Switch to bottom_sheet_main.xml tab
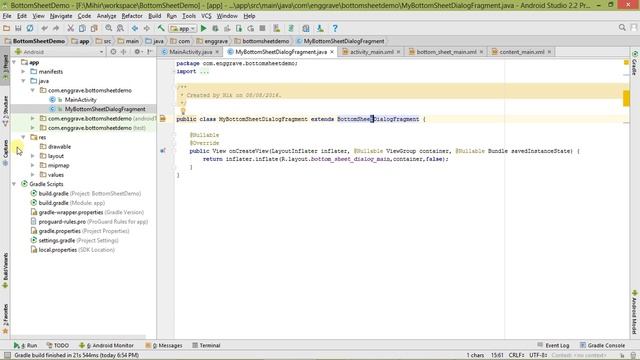 click(446, 52)
